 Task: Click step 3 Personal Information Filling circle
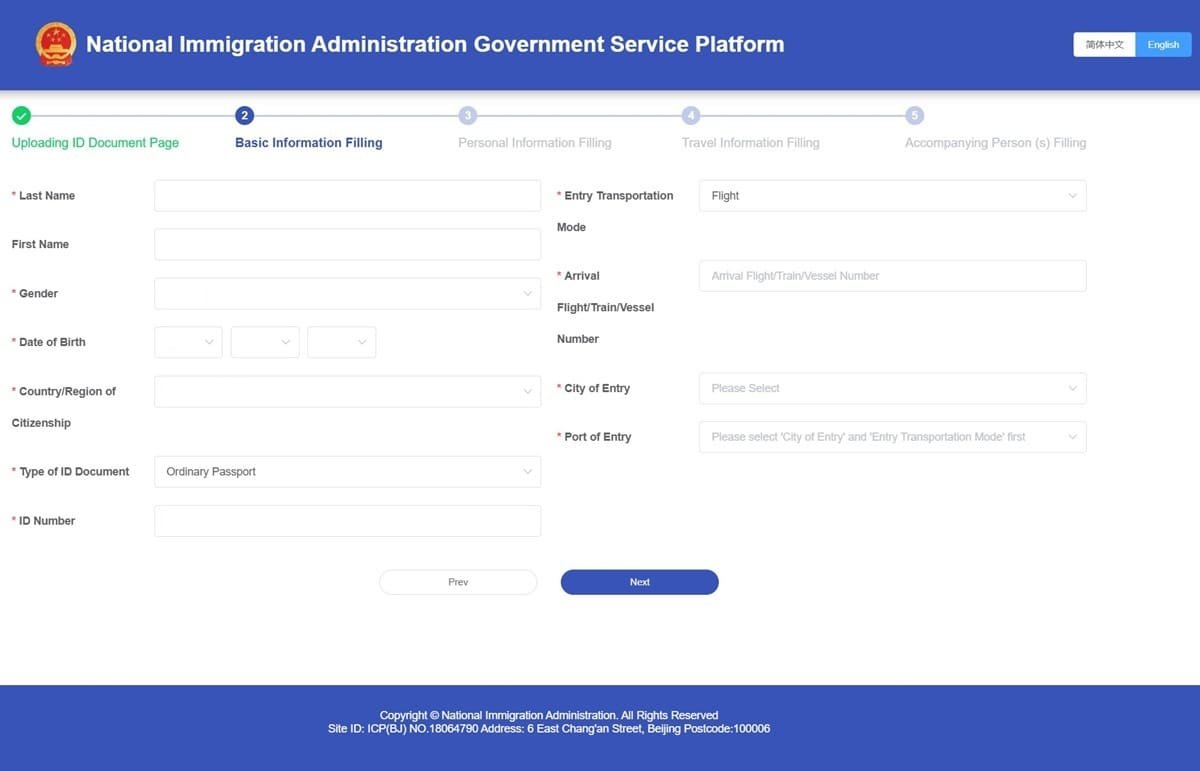[x=468, y=115]
